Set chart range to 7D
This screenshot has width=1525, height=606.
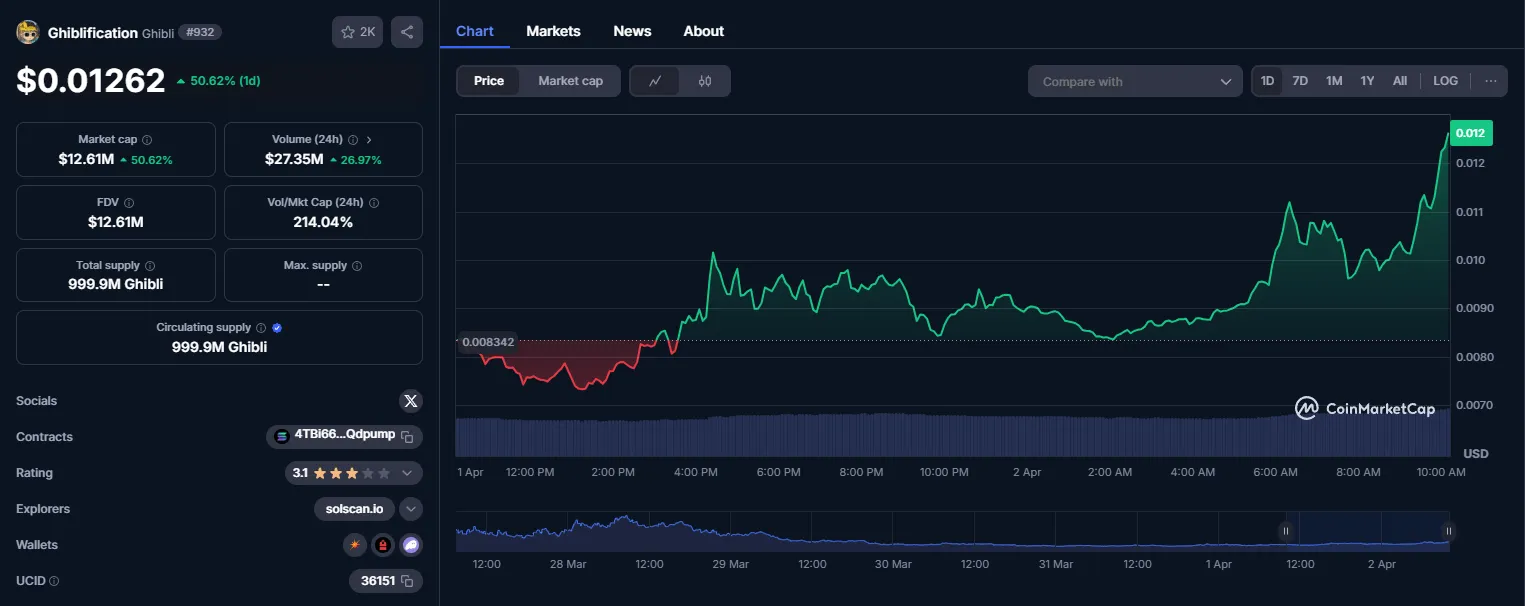pyautogui.click(x=1300, y=81)
